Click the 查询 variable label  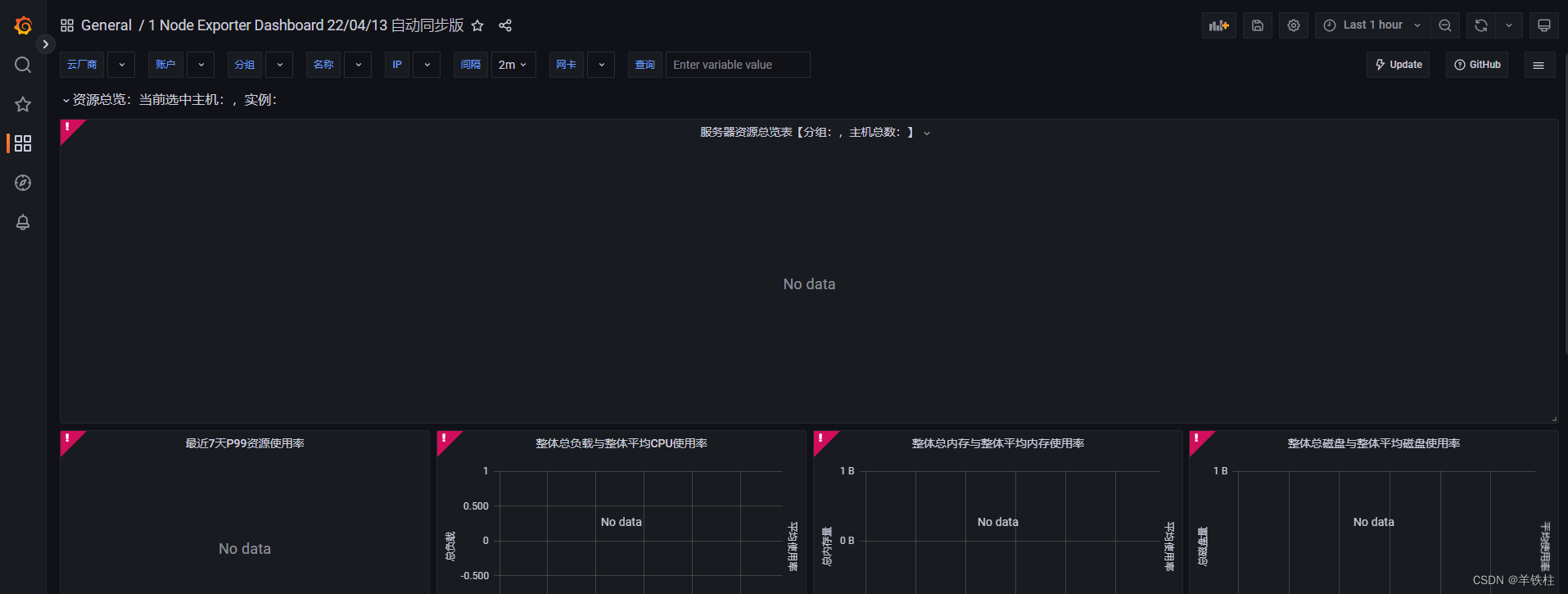tap(645, 65)
